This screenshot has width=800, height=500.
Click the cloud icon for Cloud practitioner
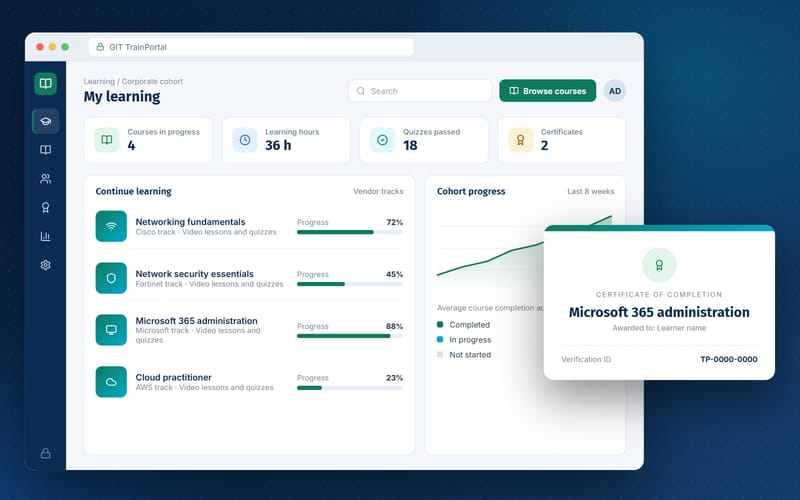click(111, 382)
